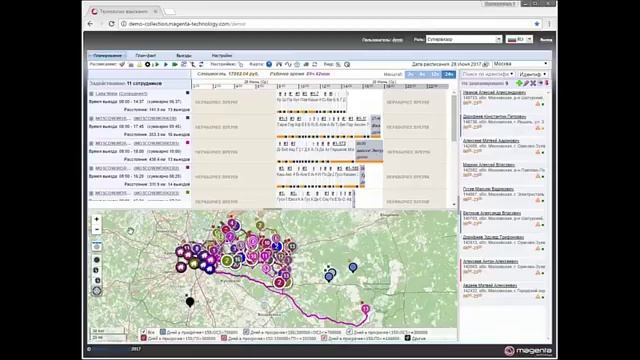Click the hand settings icon after Настройки

[241, 64]
